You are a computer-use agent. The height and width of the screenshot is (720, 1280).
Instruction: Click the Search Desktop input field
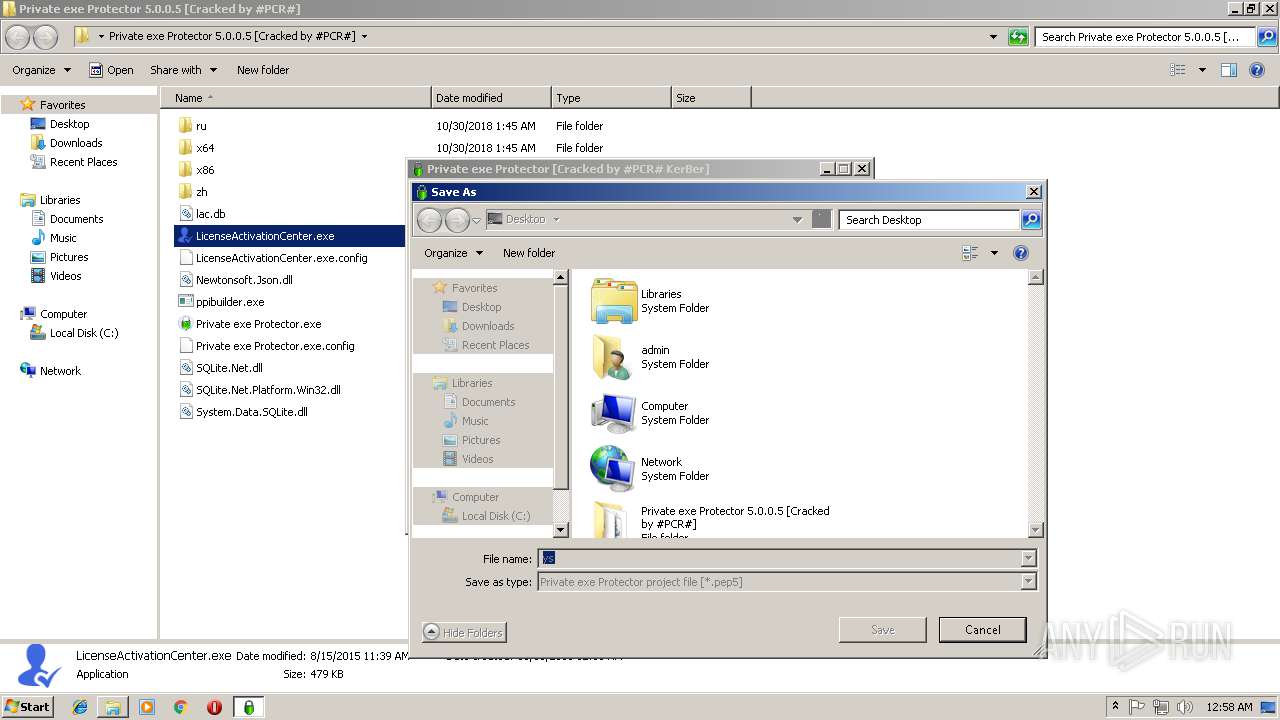(930, 220)
